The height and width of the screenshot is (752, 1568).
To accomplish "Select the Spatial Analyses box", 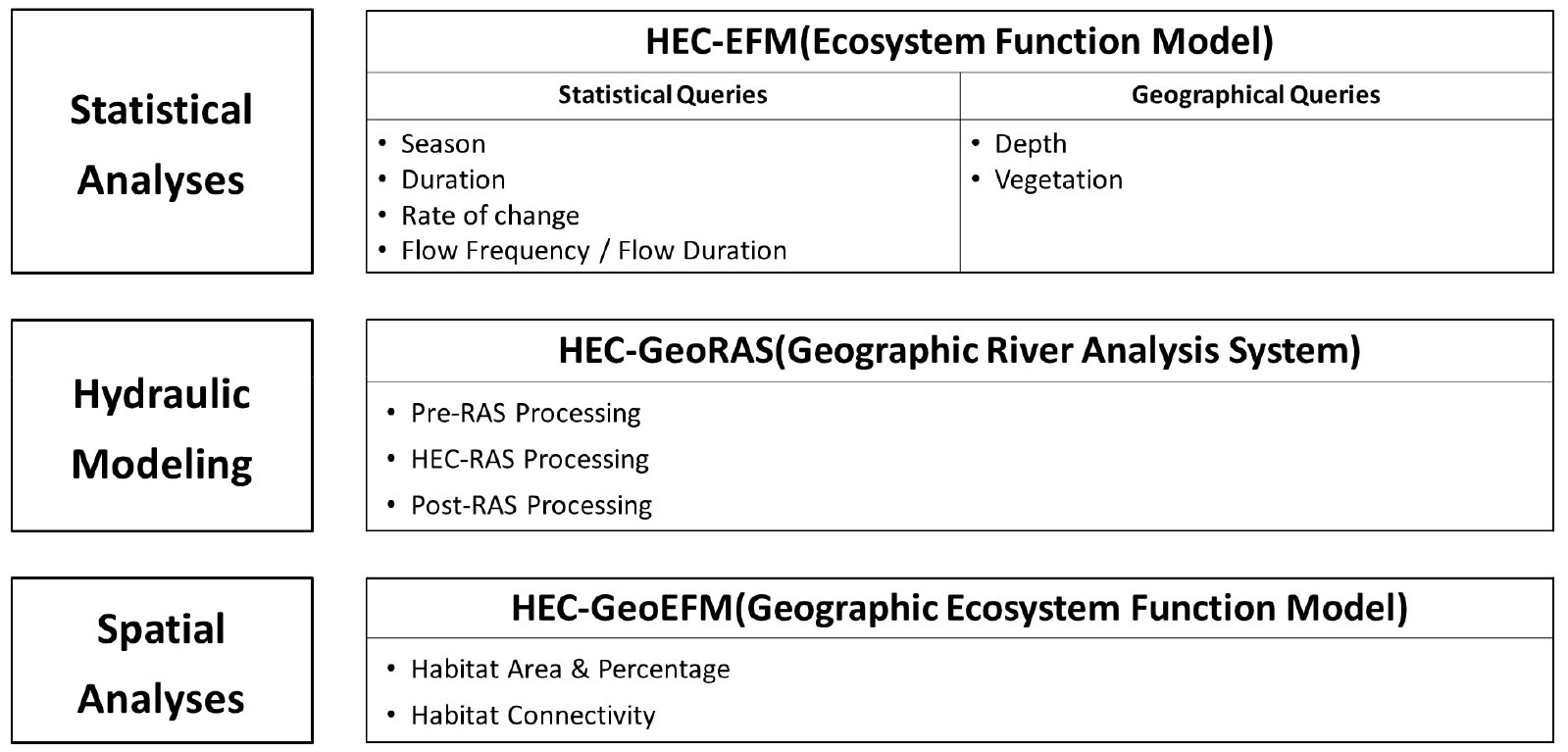I will (162, 660).
